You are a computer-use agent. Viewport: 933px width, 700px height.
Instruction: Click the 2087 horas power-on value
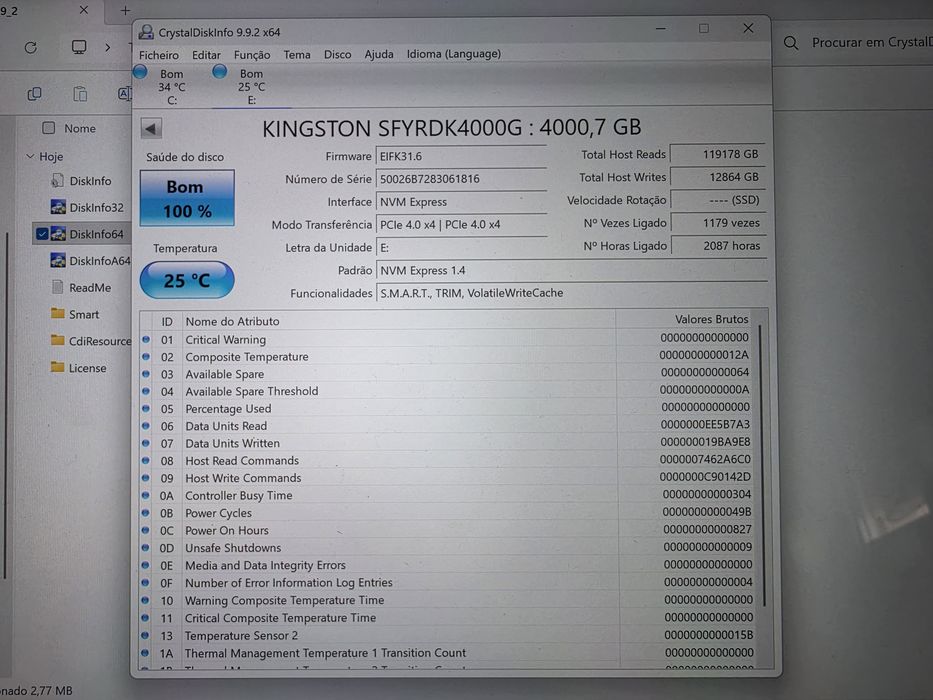click(x=718, y=245)
